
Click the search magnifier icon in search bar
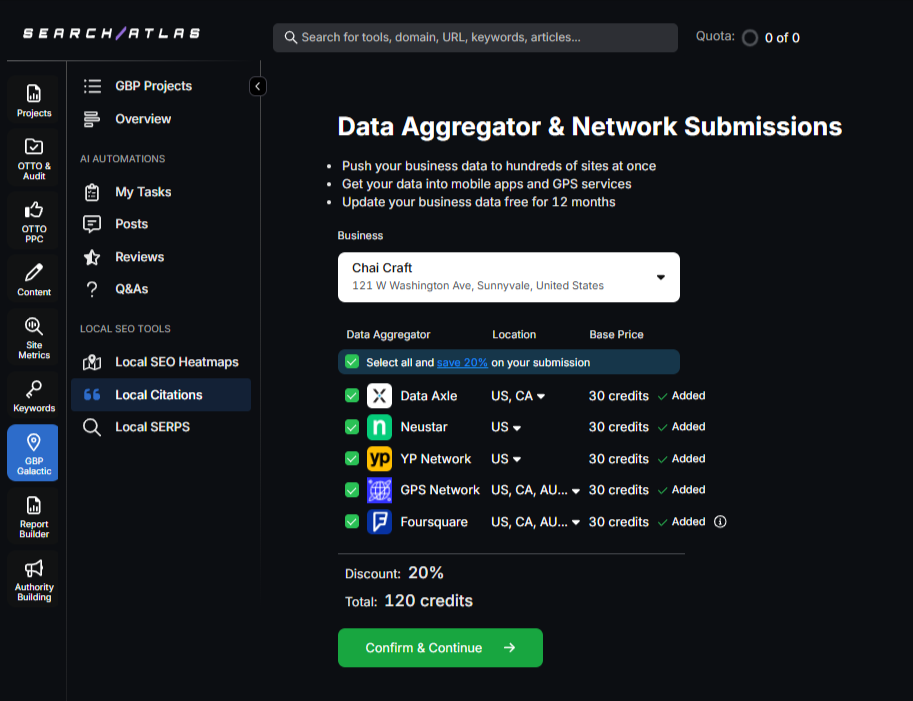coord(290,37)
